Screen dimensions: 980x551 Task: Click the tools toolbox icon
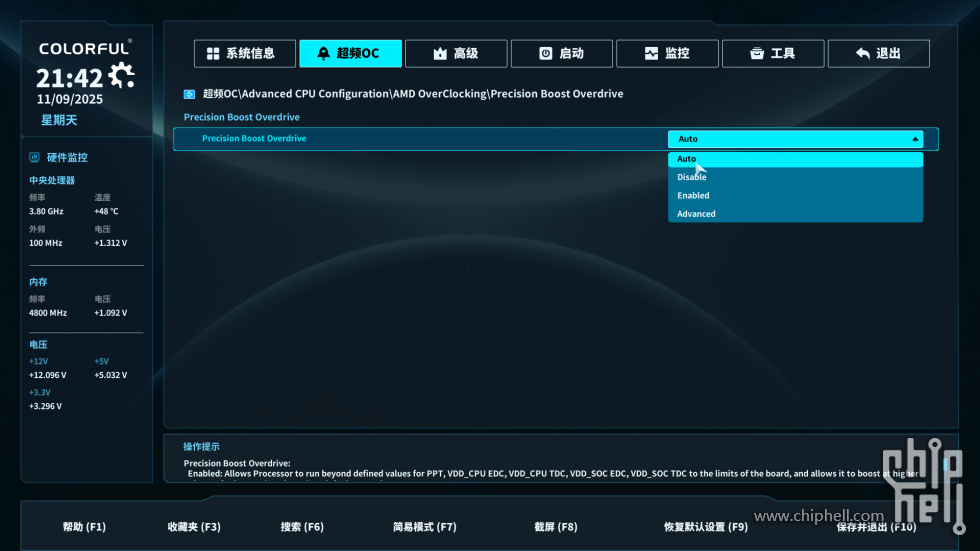click(757, 54)
